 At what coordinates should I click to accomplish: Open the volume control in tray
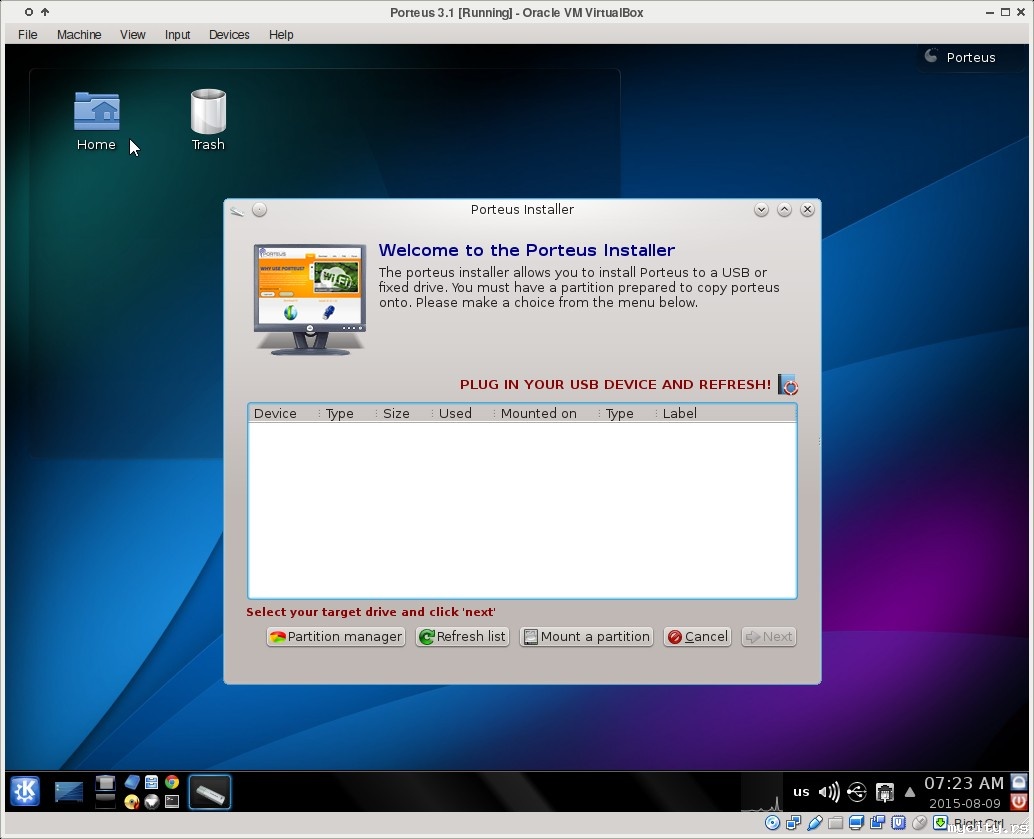829,792
